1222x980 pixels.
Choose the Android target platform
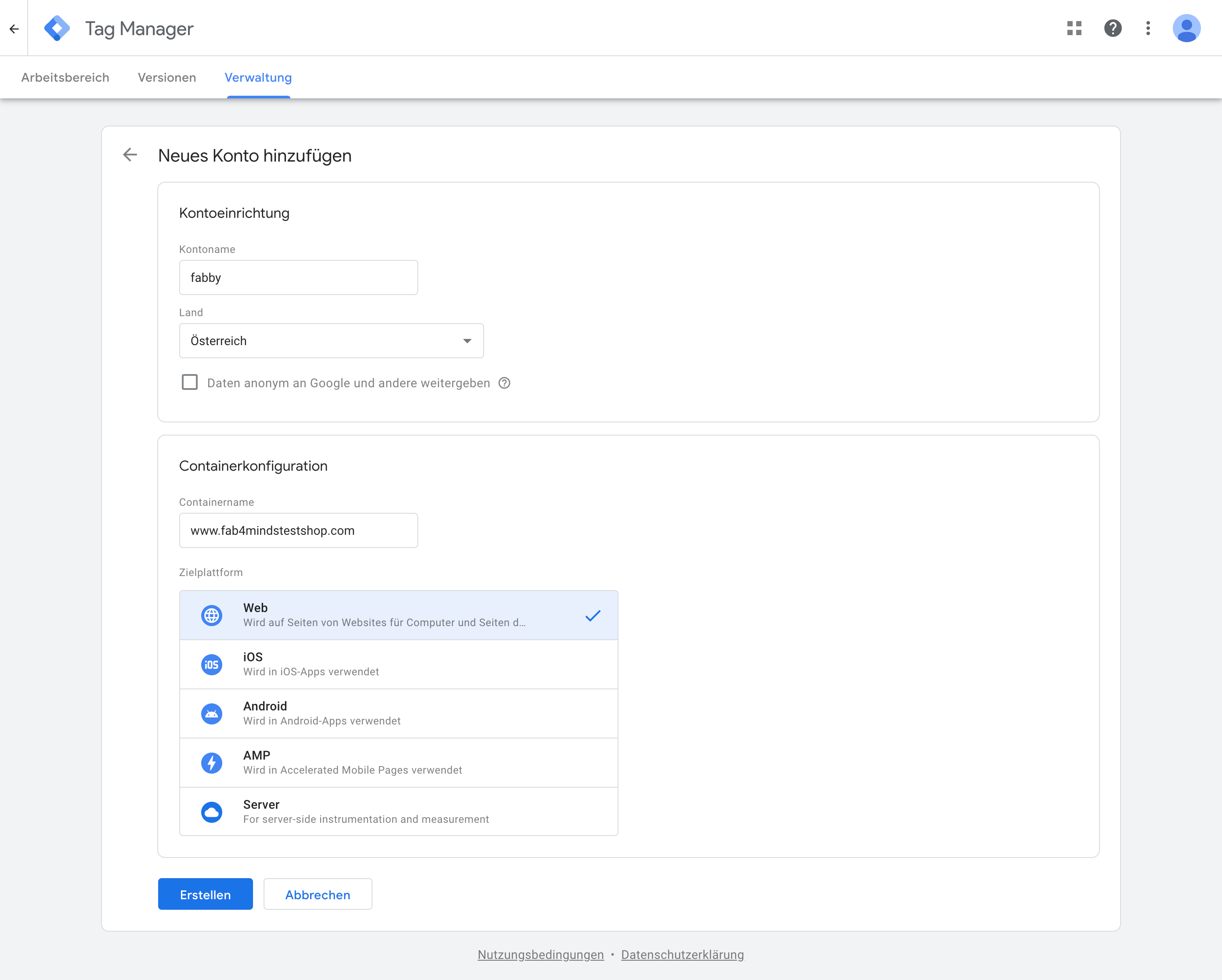coord(398,713)
